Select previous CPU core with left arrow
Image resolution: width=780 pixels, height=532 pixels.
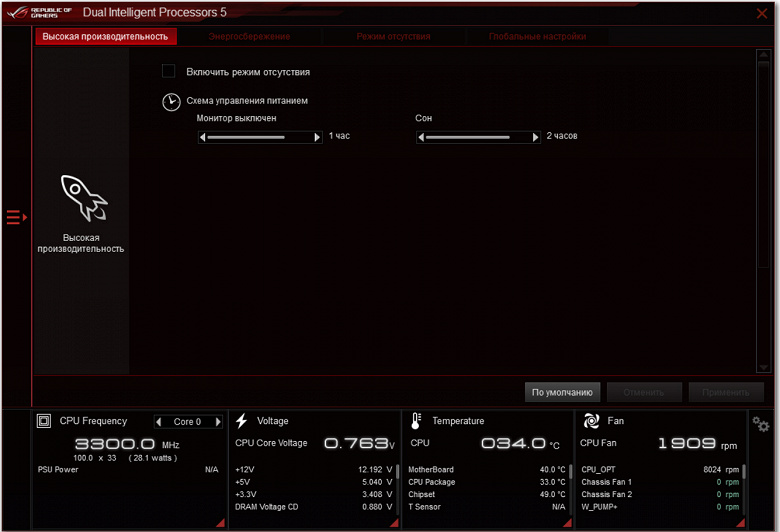coord(159,422)
